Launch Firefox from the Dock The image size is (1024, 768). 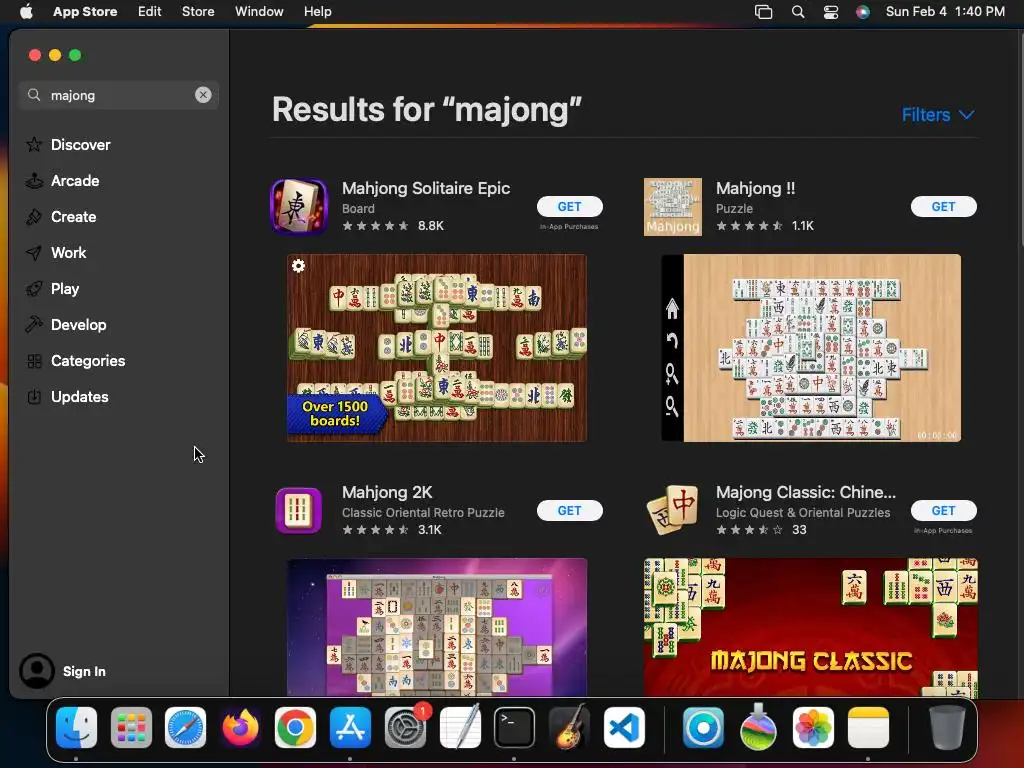(x=240, y=728)
